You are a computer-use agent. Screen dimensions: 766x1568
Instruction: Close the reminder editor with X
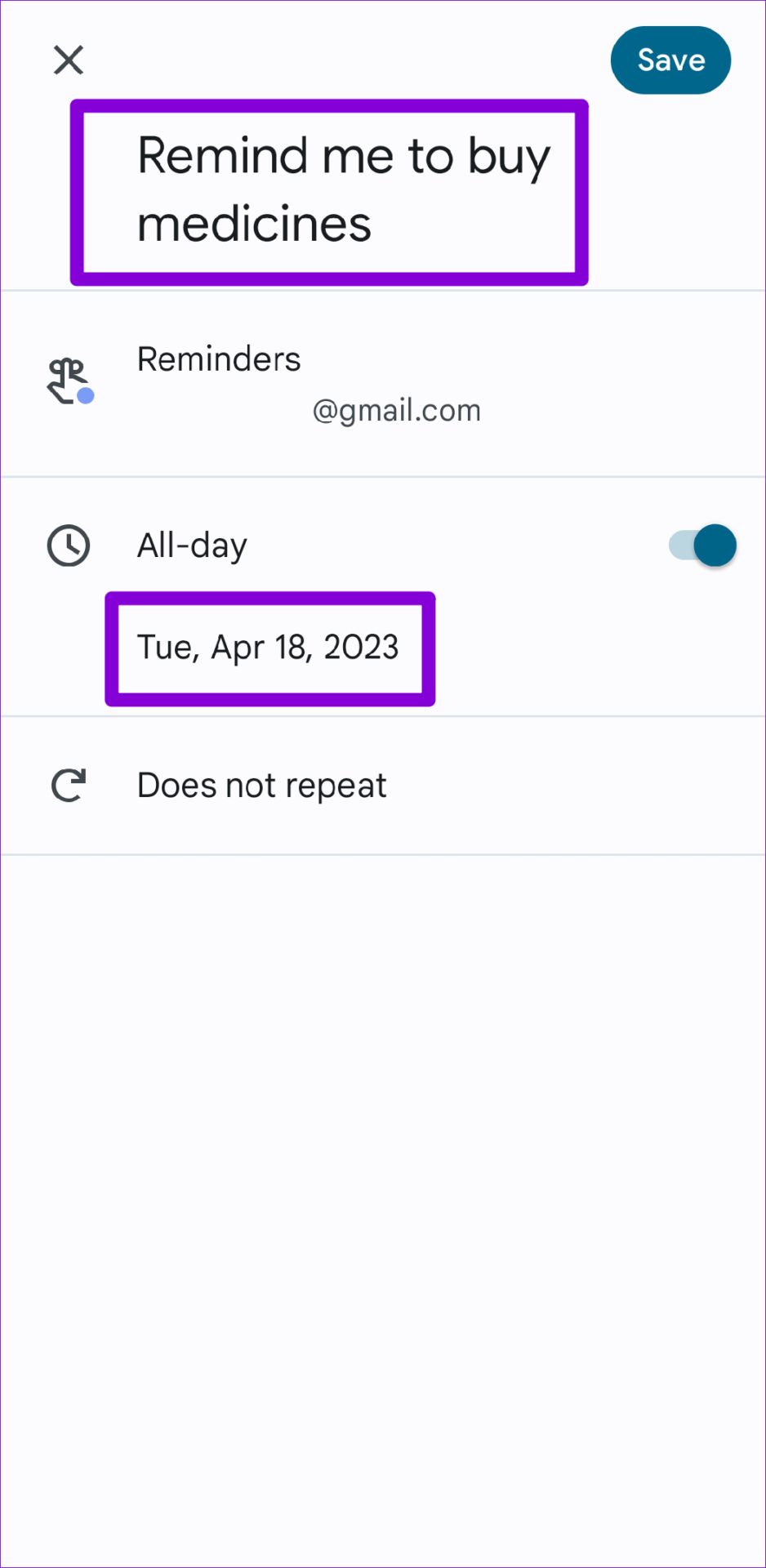69,60
